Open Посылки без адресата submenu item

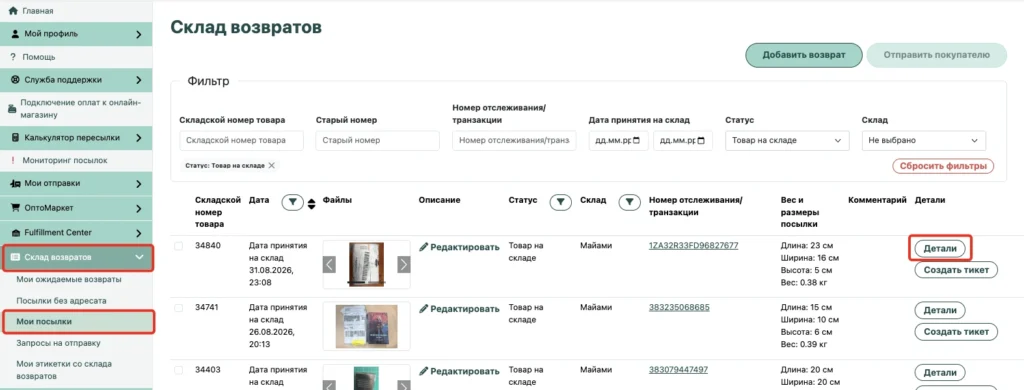pos(61,301)
